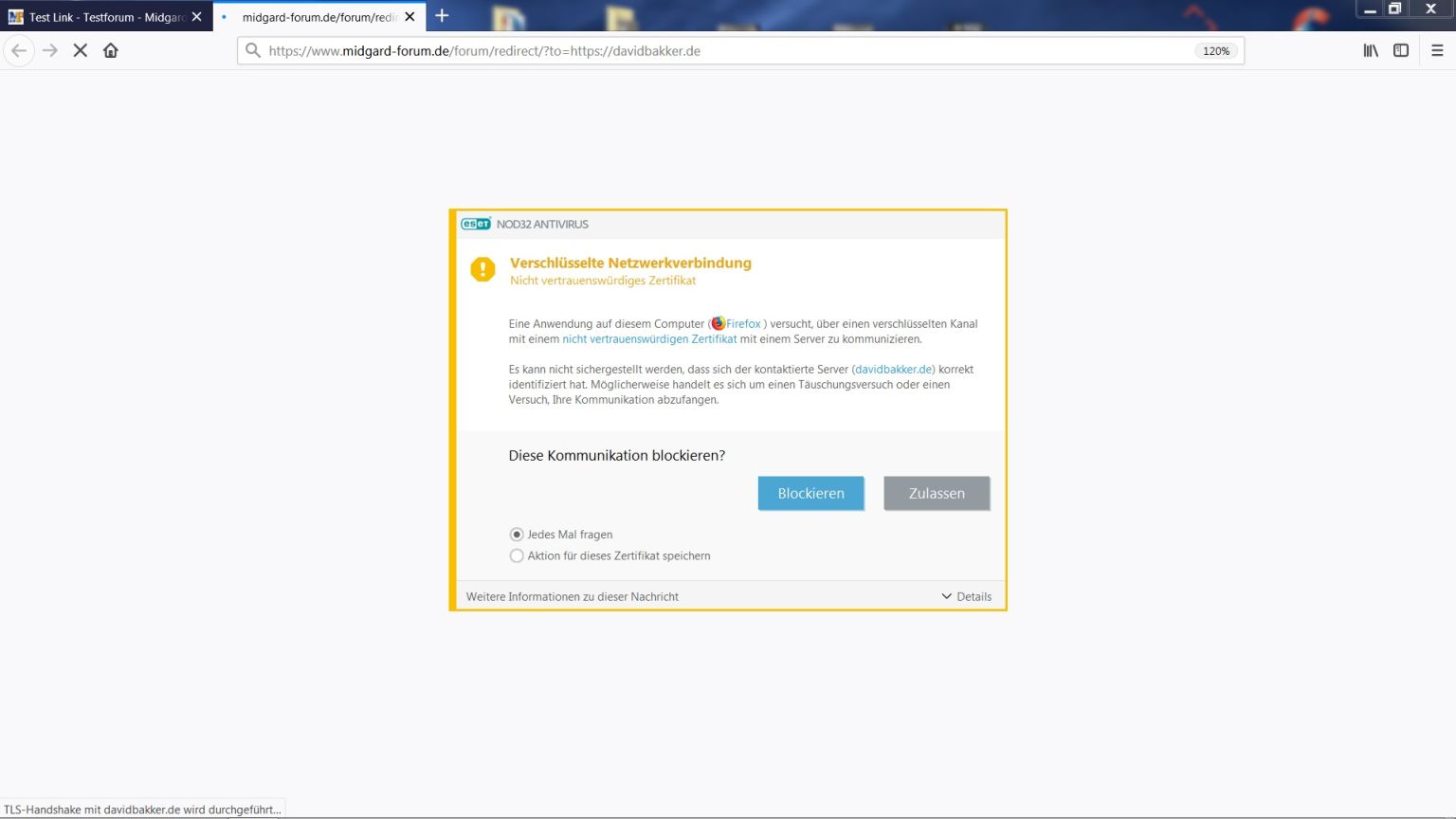
Task: Toggle the sidebar view icon
Action: (1401, 50)
